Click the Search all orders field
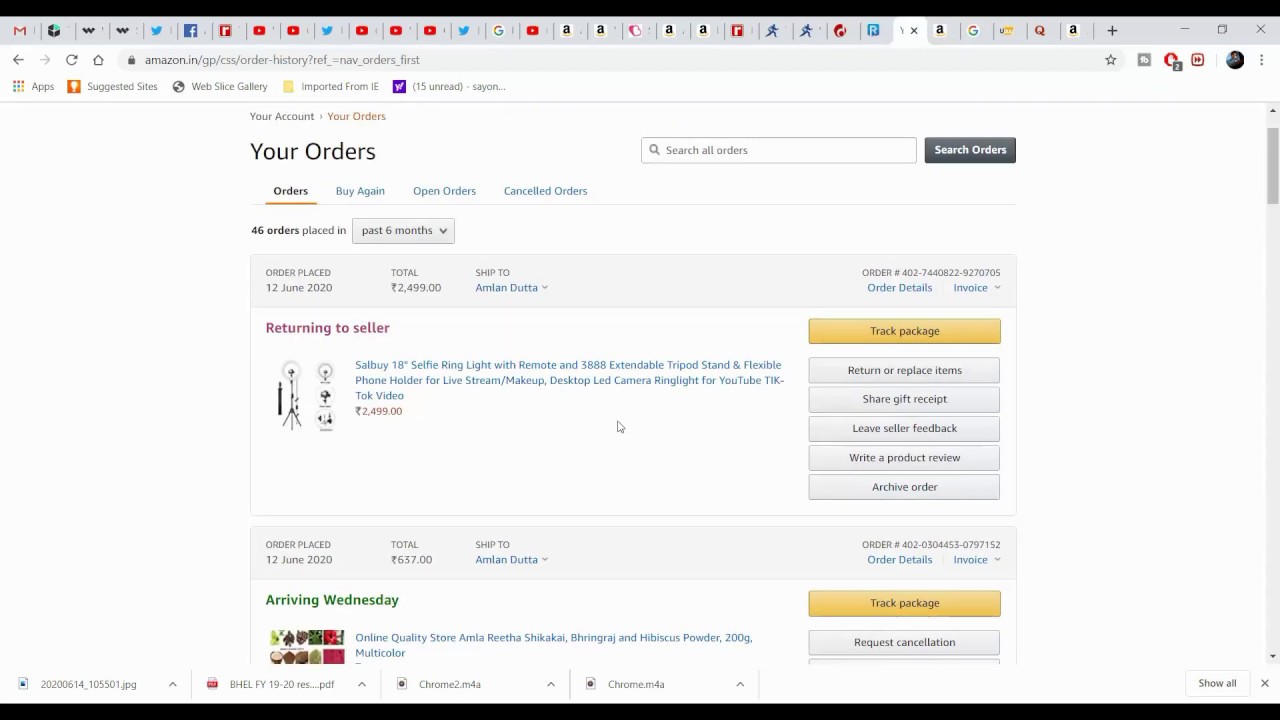 (778, 150)
